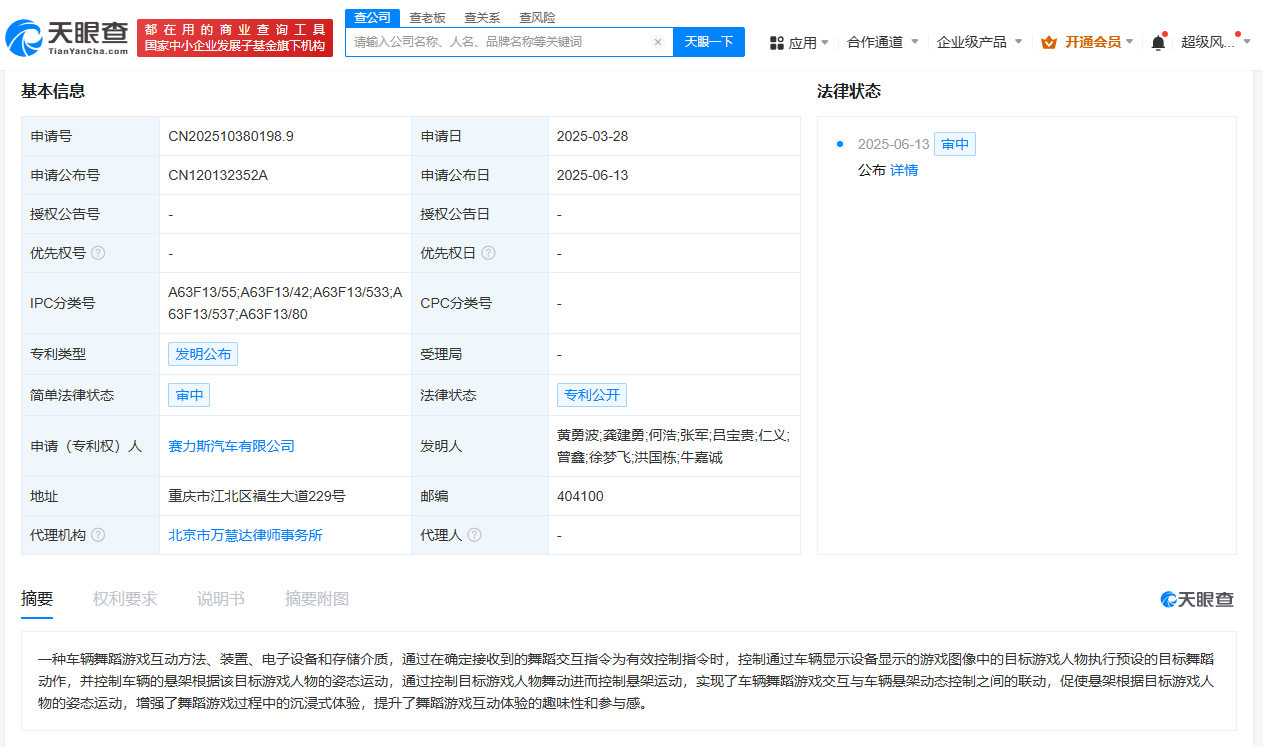This screenshot has width=1263, height=747.
Task: Click help icon beside 代理人
Action: pos(474,535)
